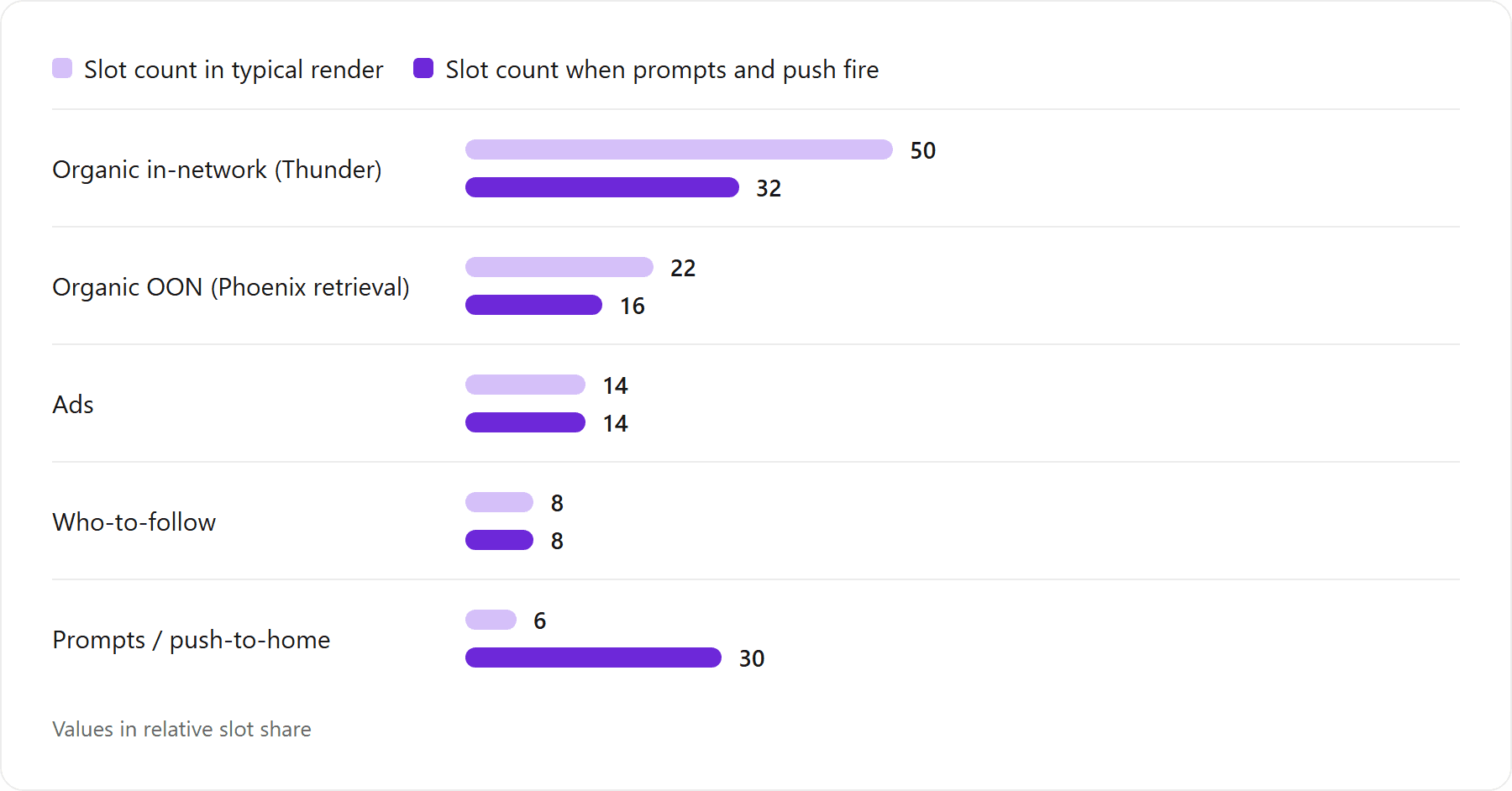Screen dimensions: 1512x791
Task: Click the 'Values in relative slot share' footnote
Action: point(181,729)
